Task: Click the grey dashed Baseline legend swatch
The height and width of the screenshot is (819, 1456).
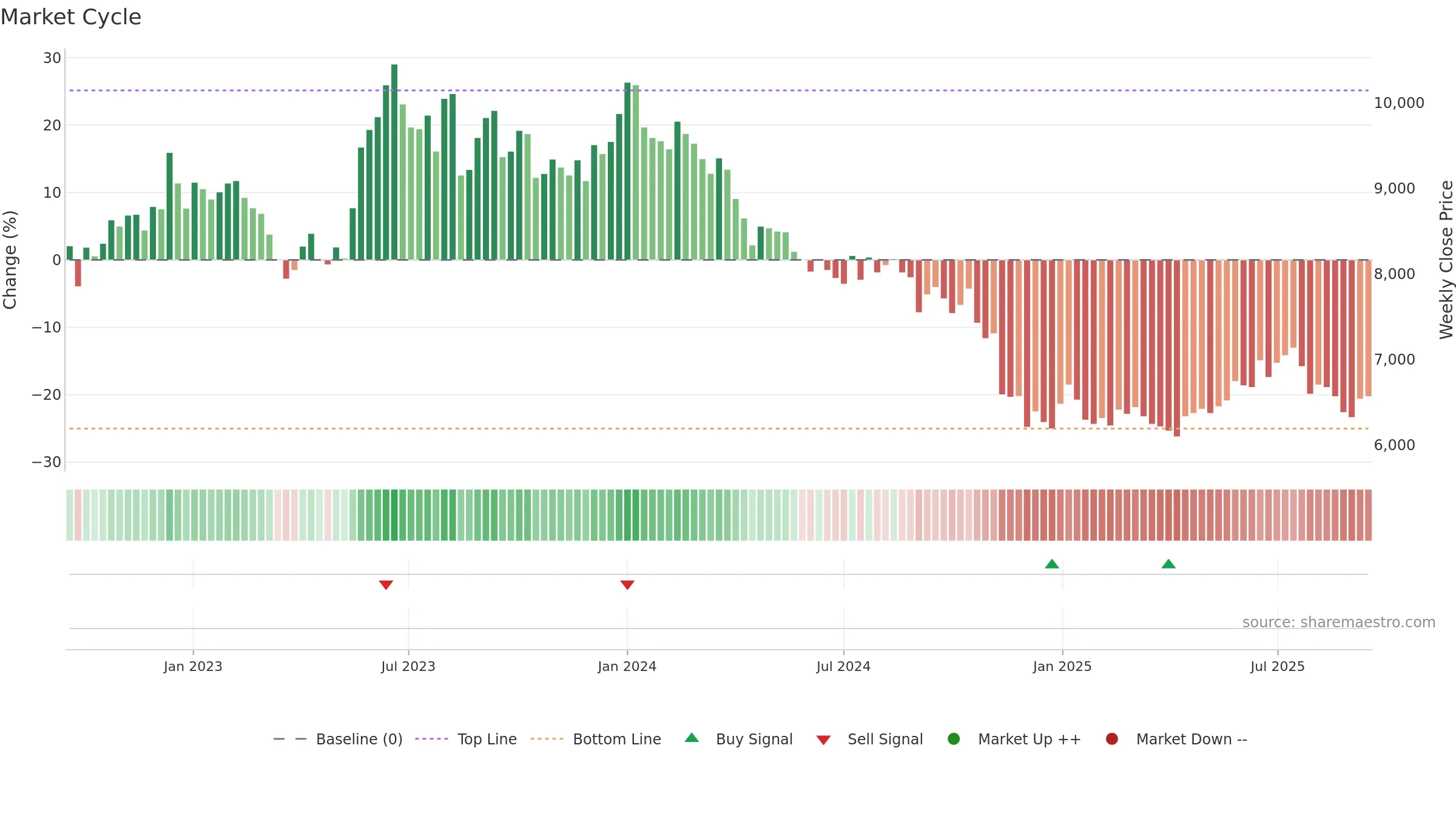Action: pos(290,739)
